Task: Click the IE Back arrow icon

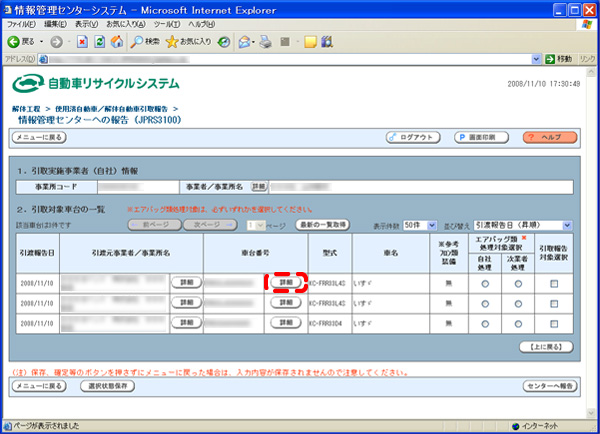Action: coord(13,42)
